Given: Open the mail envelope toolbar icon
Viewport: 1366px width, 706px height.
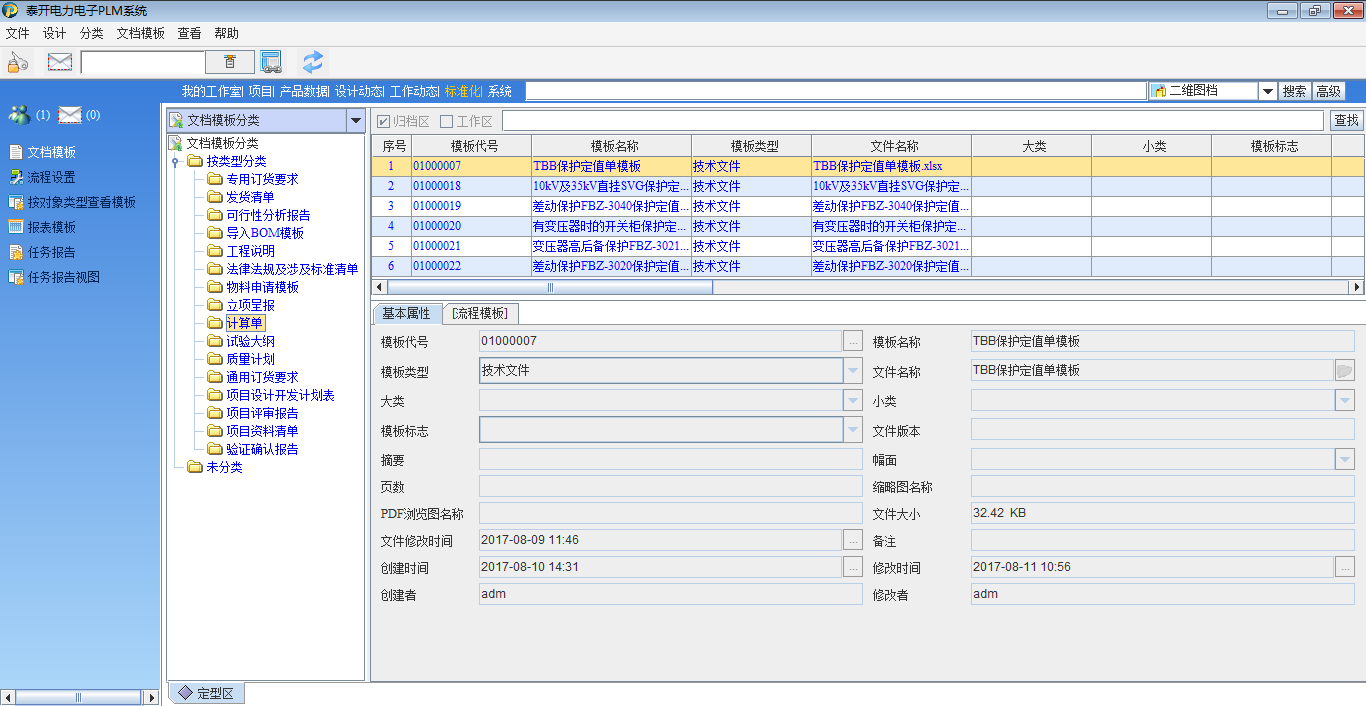Looking at the screenshot, I should click(60, 62).
